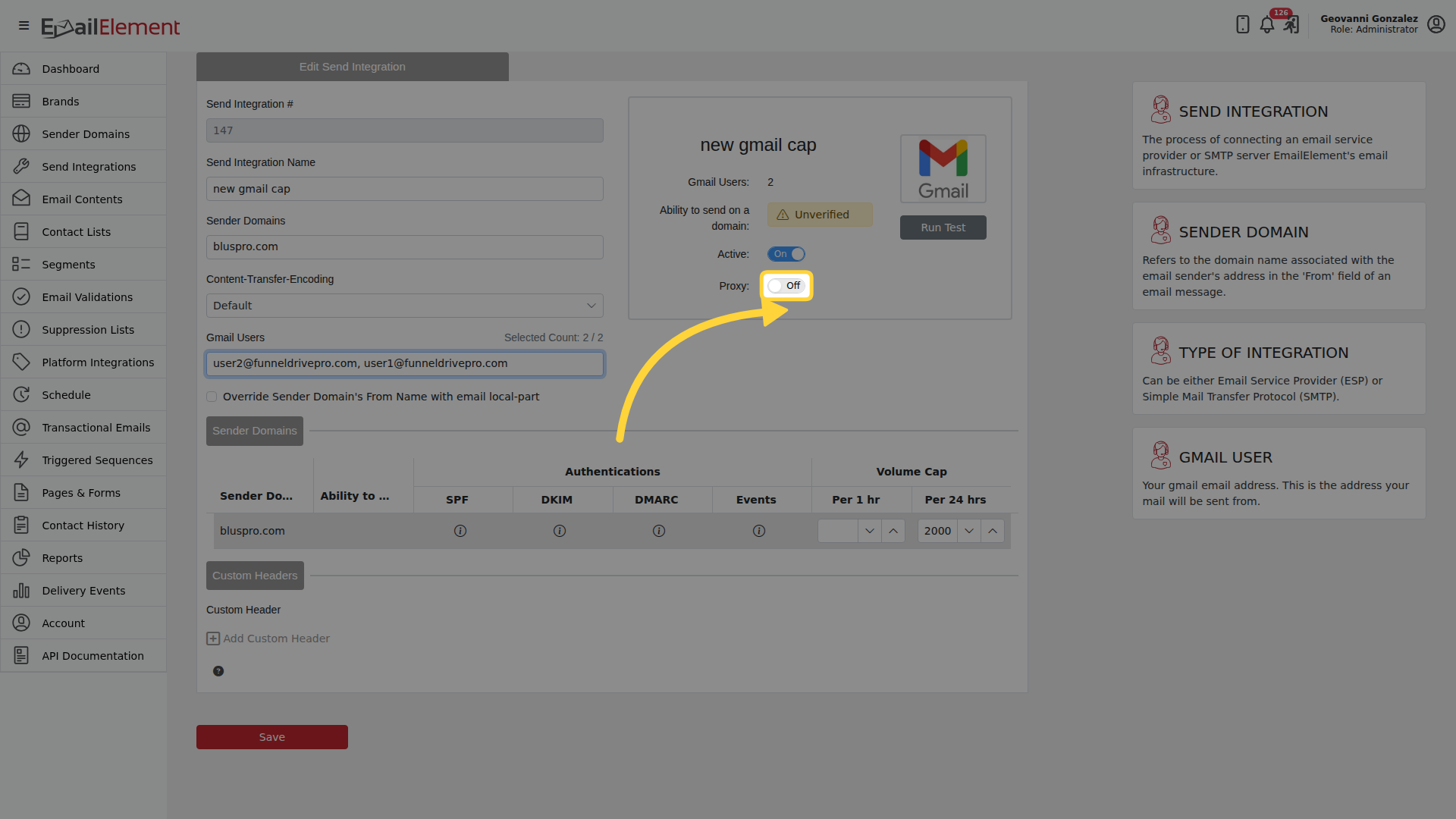Click the Unverified status badge
This screenshot has height=819, width=1456.
pos(820,215)
